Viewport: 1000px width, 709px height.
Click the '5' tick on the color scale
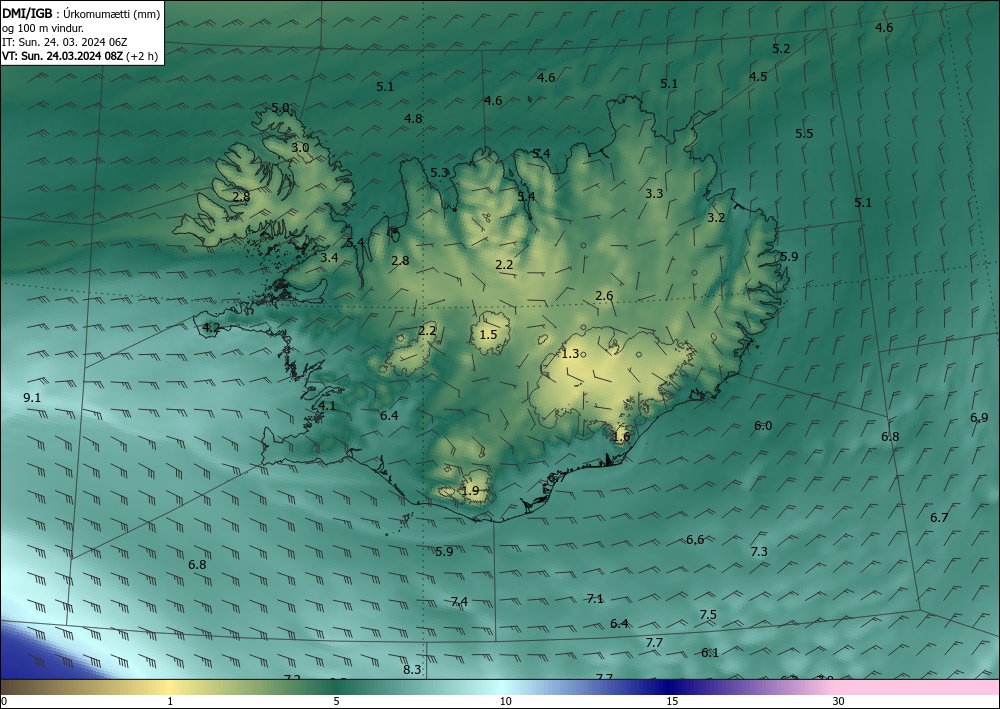pyautogui.click(x=337, y=701)
